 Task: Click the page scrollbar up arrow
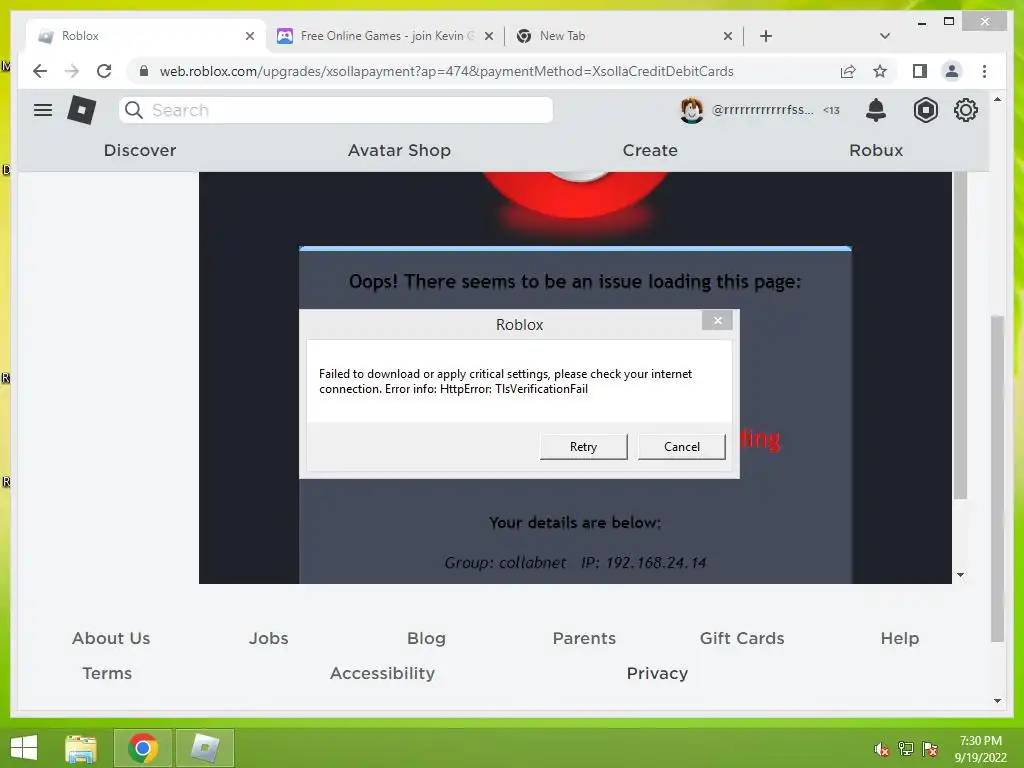(997, 99)
